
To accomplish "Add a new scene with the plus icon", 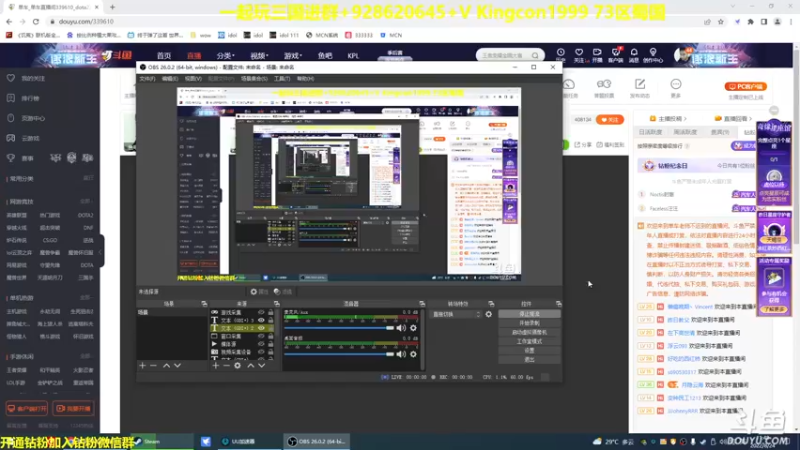I will 142,366.
